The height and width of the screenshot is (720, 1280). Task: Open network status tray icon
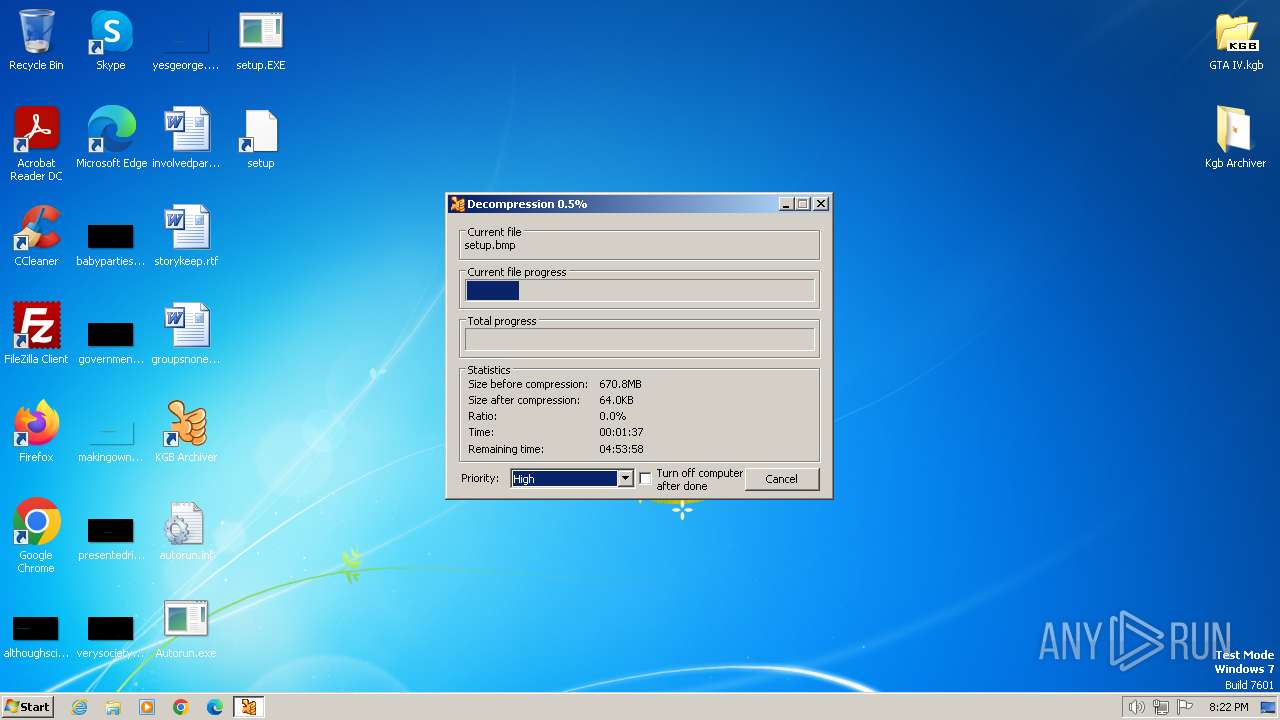click(1161, 707)
